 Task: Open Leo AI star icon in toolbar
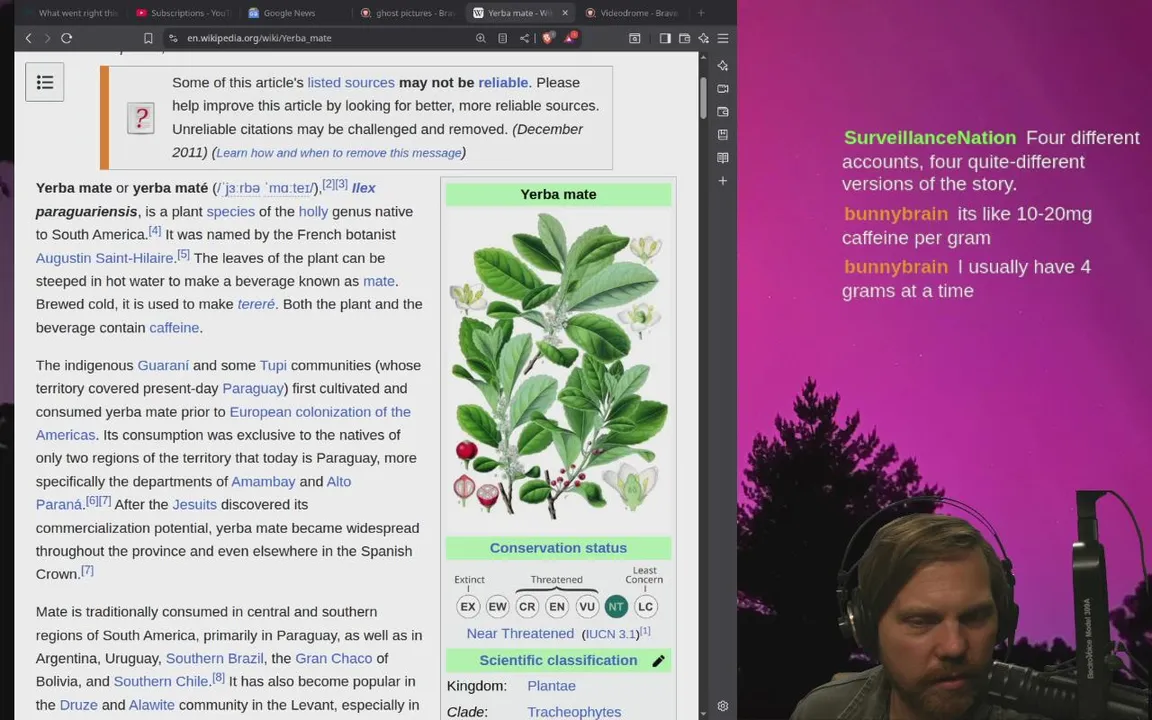pyautogui.click(x=704, y=38)
